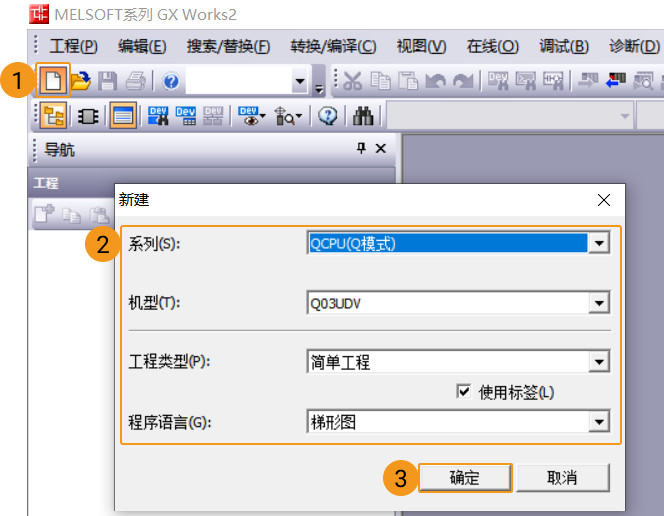This screenshot has width=664, height=516.
Task: Click the 工程类型(P) label
Action: point(169,362)
